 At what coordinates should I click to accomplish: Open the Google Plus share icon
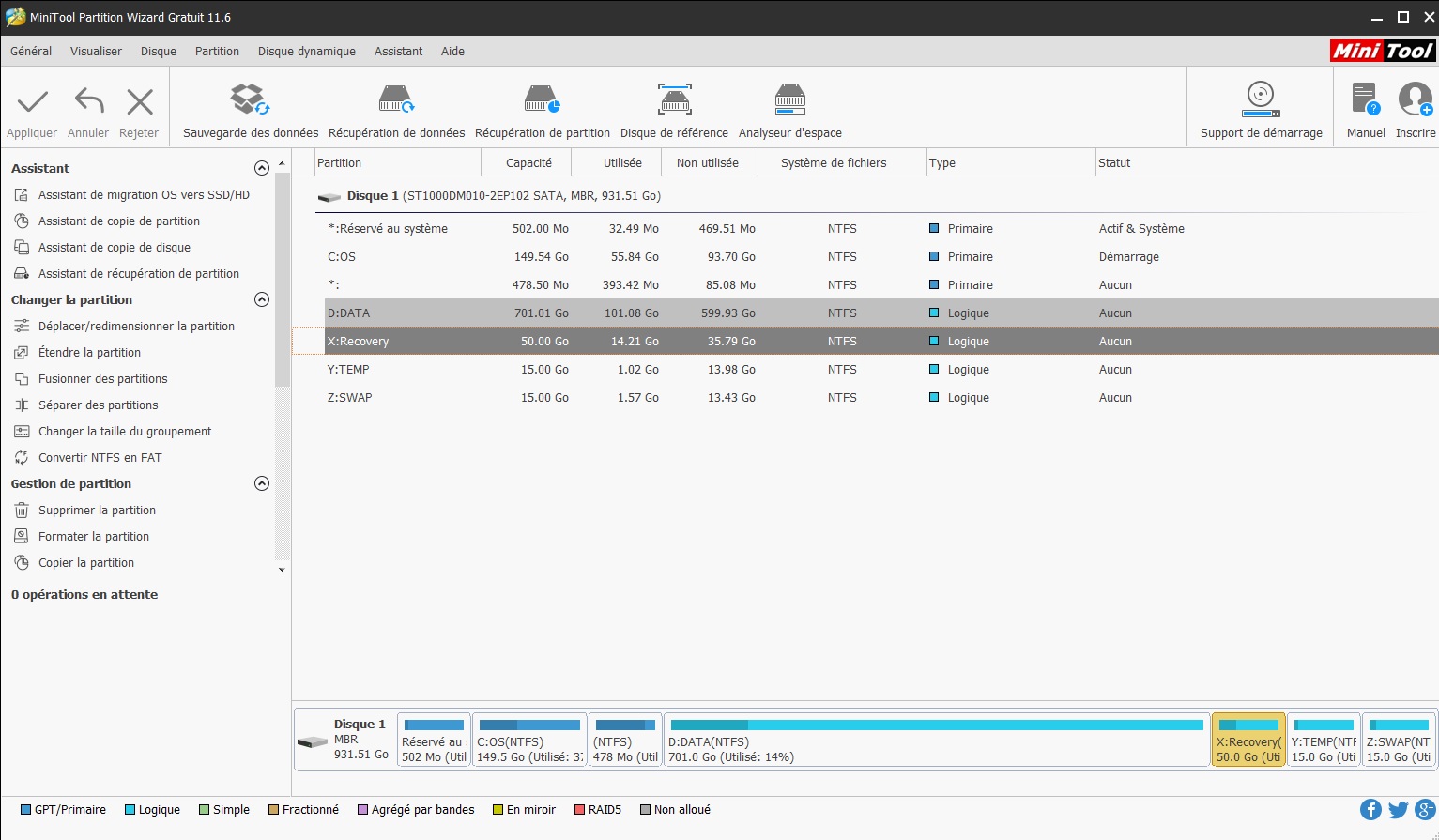tap(1426, 810)
